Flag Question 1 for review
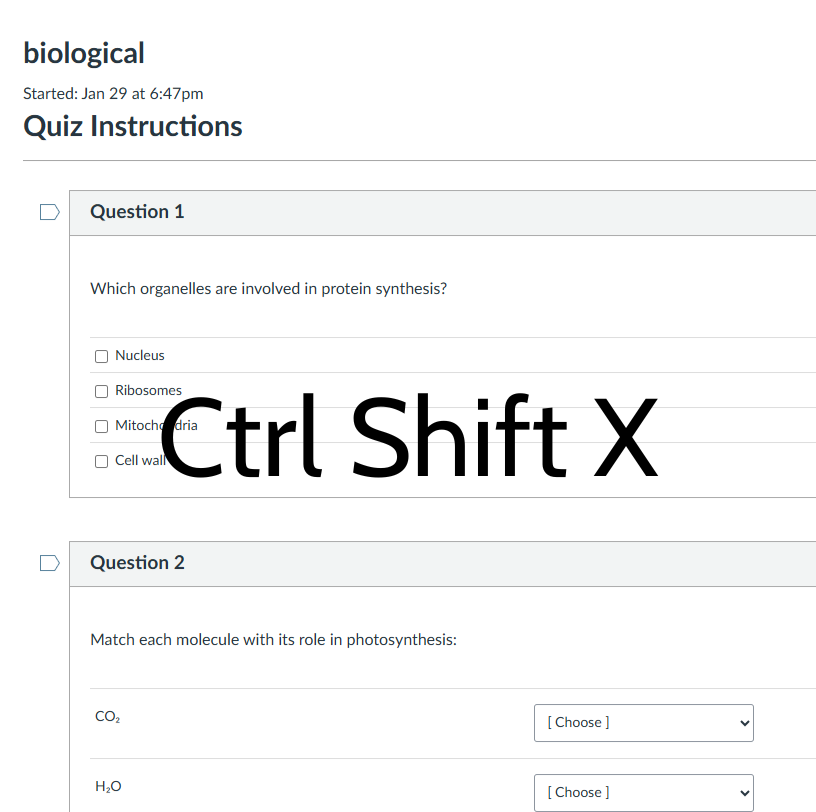Image resolution: width=816 pixels, height=812 pixels. click(49, 212)
